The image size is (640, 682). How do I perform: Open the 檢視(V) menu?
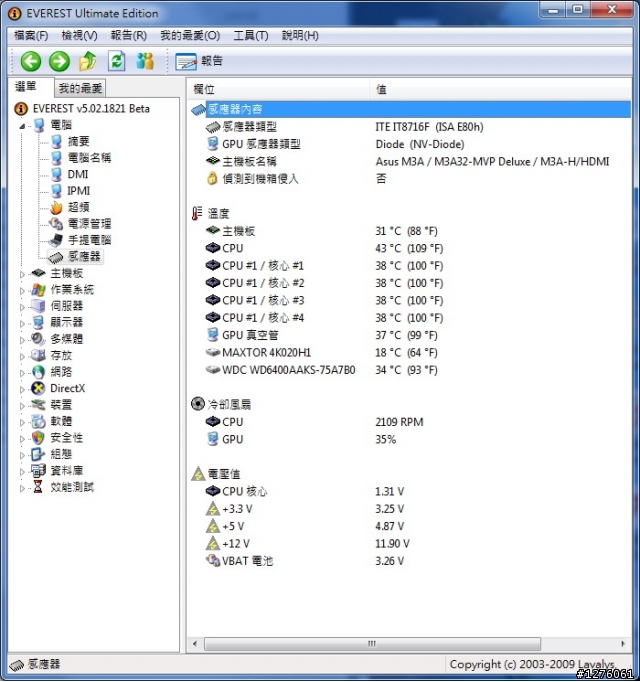coord(79,35)
